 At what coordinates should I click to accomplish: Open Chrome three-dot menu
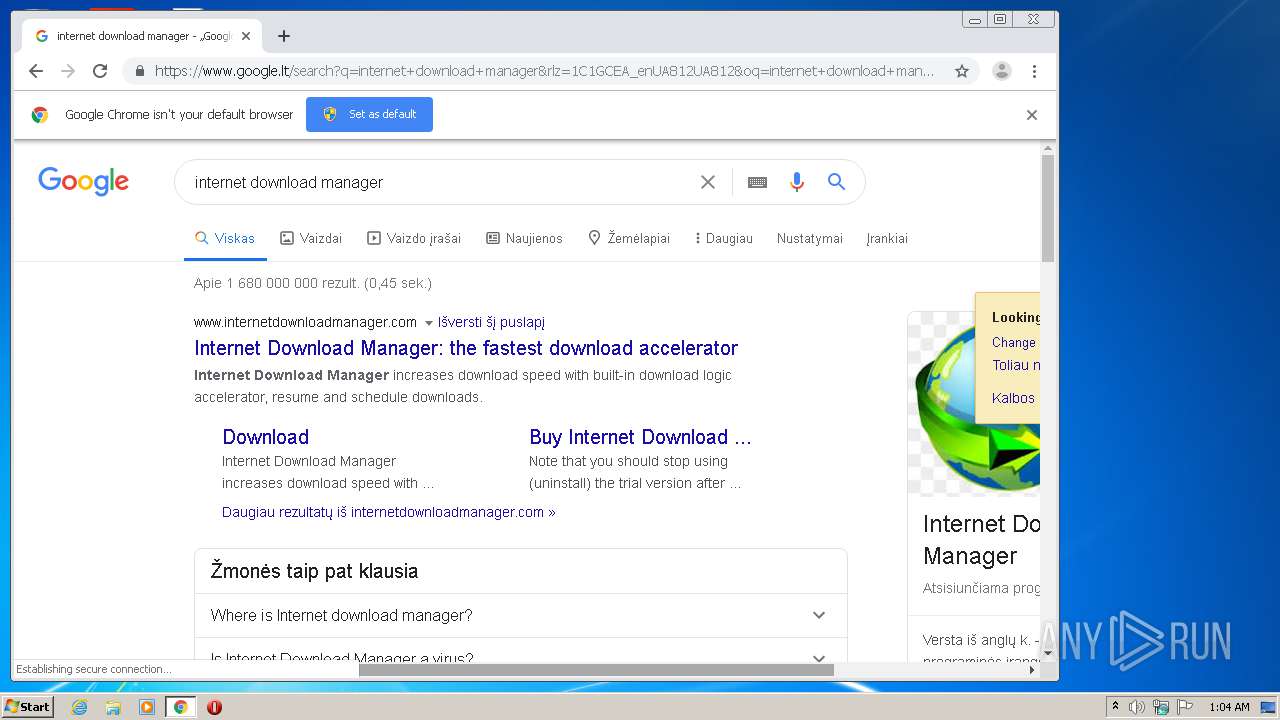[x=1034, y=71]
